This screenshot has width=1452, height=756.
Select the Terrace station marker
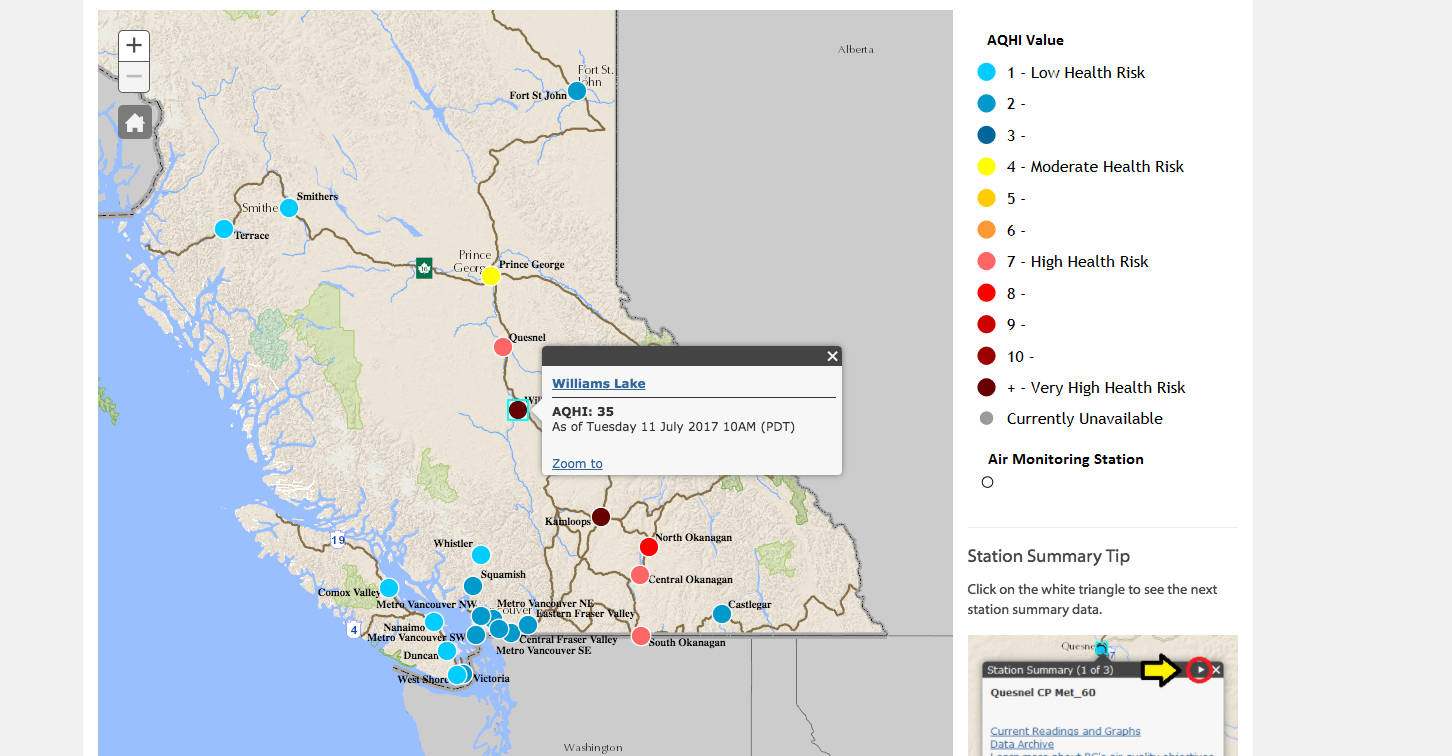pyautogui.click(x=224, y=229)
